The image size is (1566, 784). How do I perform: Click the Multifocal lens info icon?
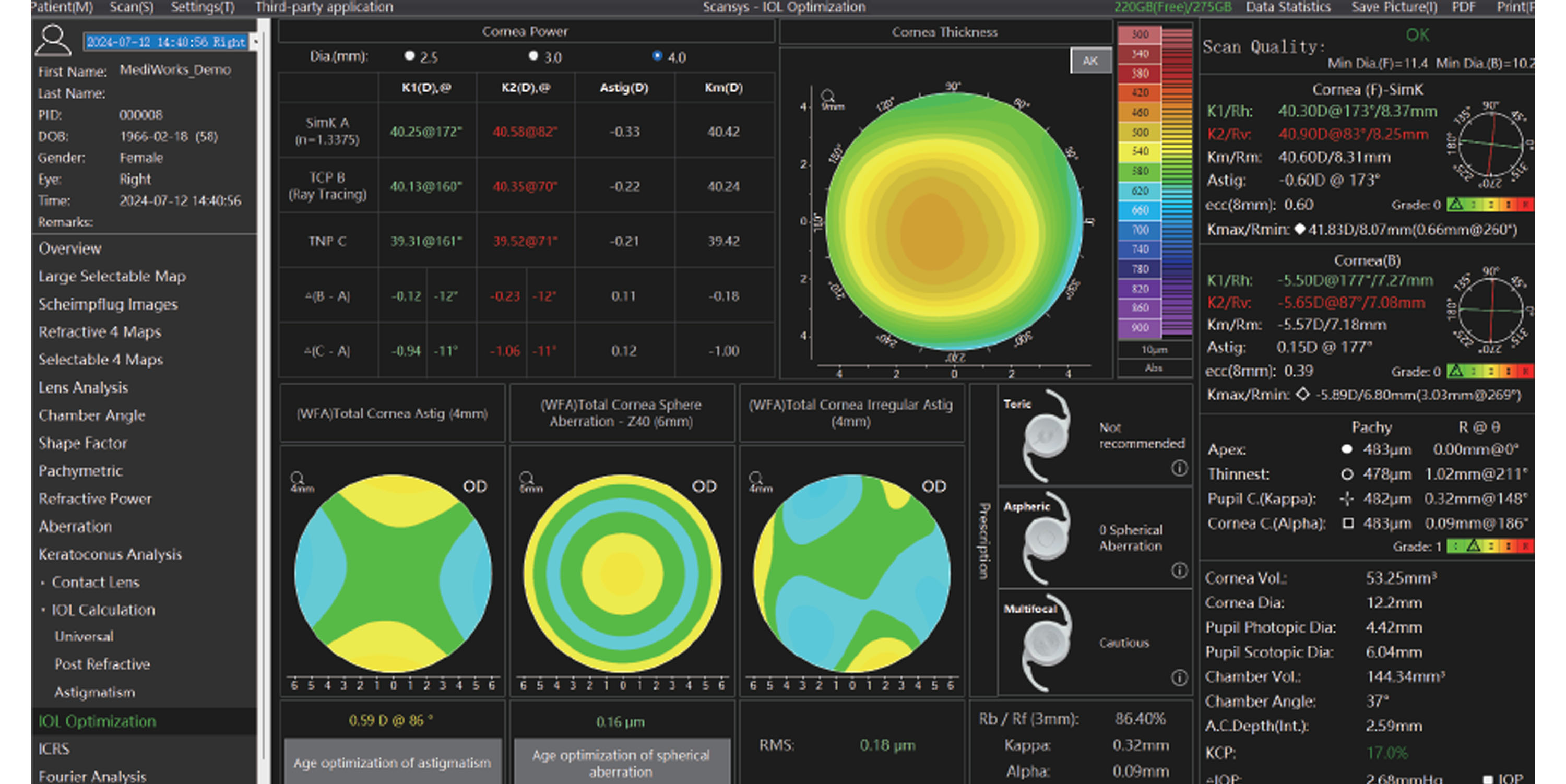[x=1179, y=677]
